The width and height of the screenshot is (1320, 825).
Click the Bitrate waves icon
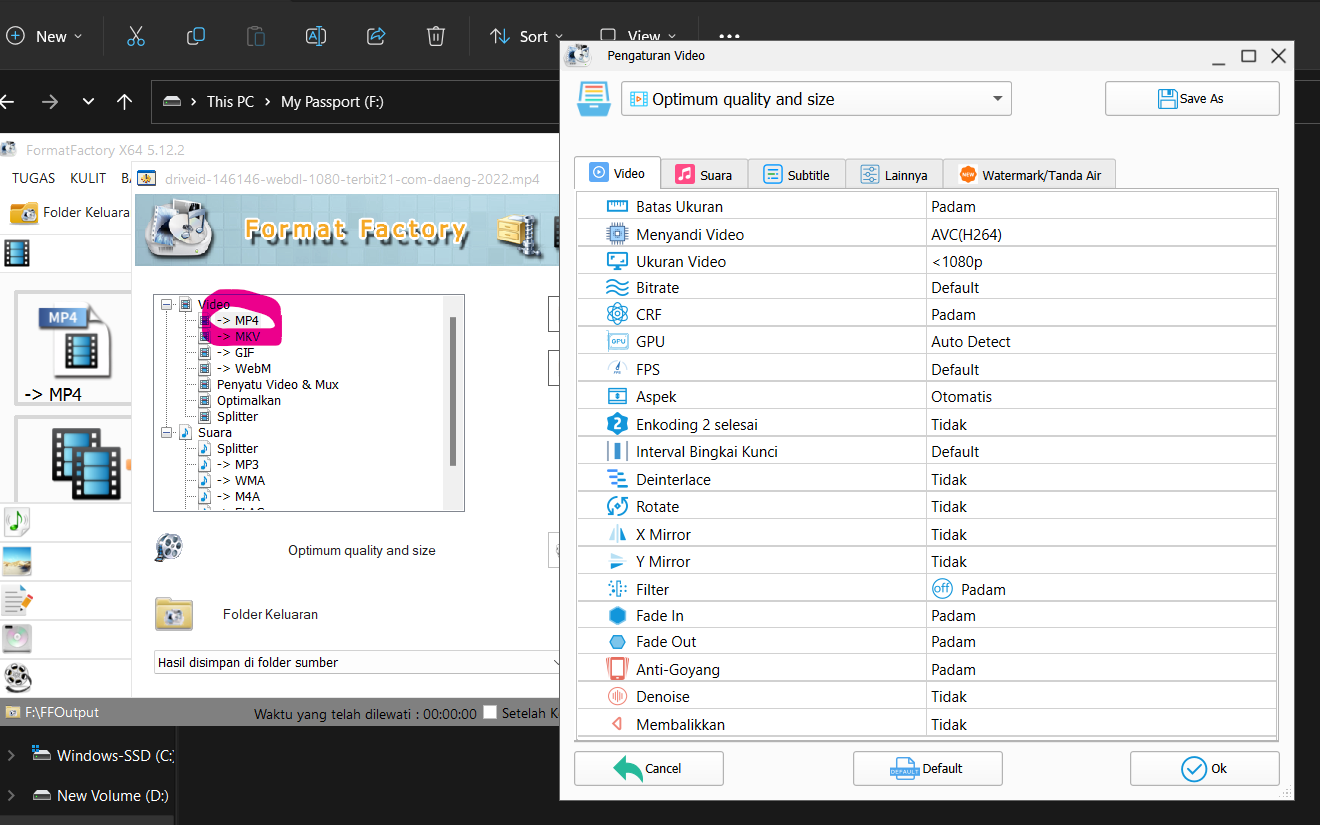(x=618, y=287)
